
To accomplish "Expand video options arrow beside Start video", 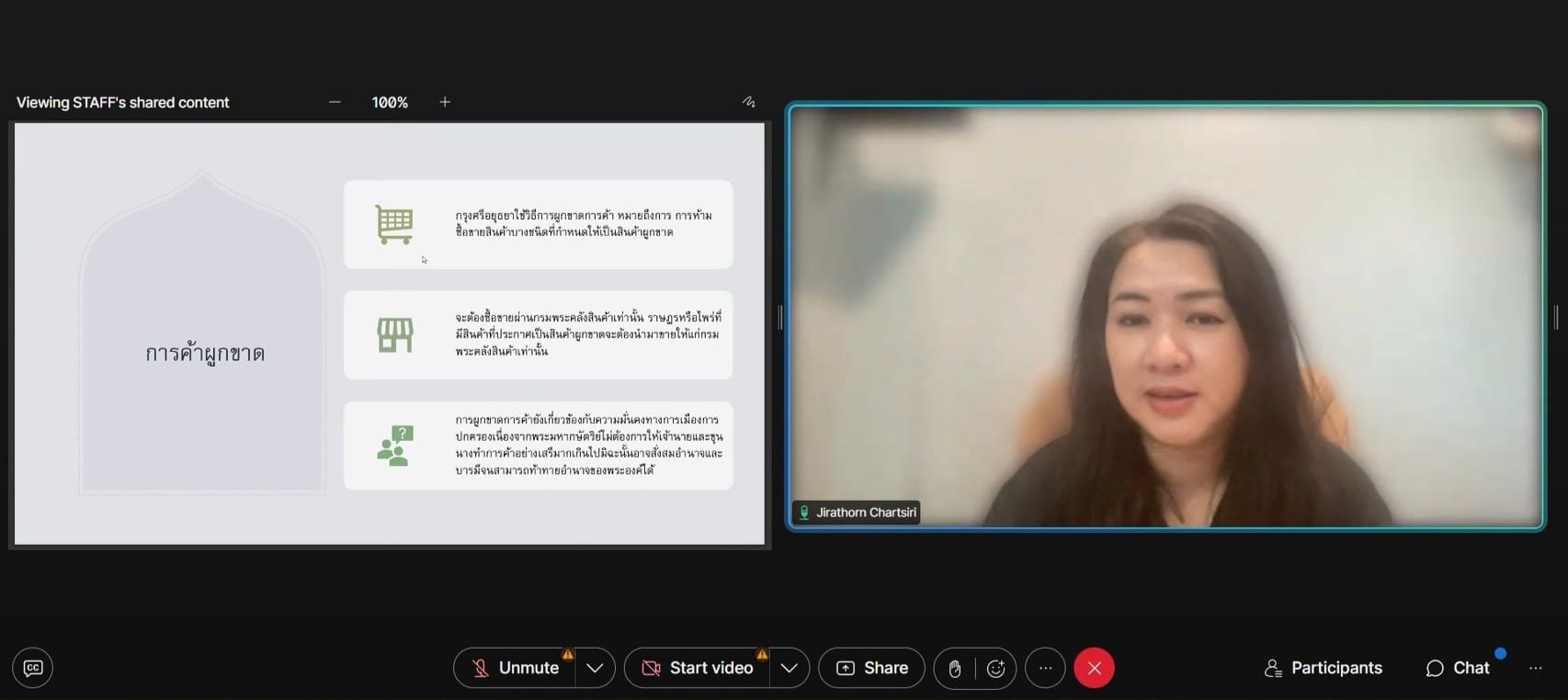I will (x=789, y=668).
